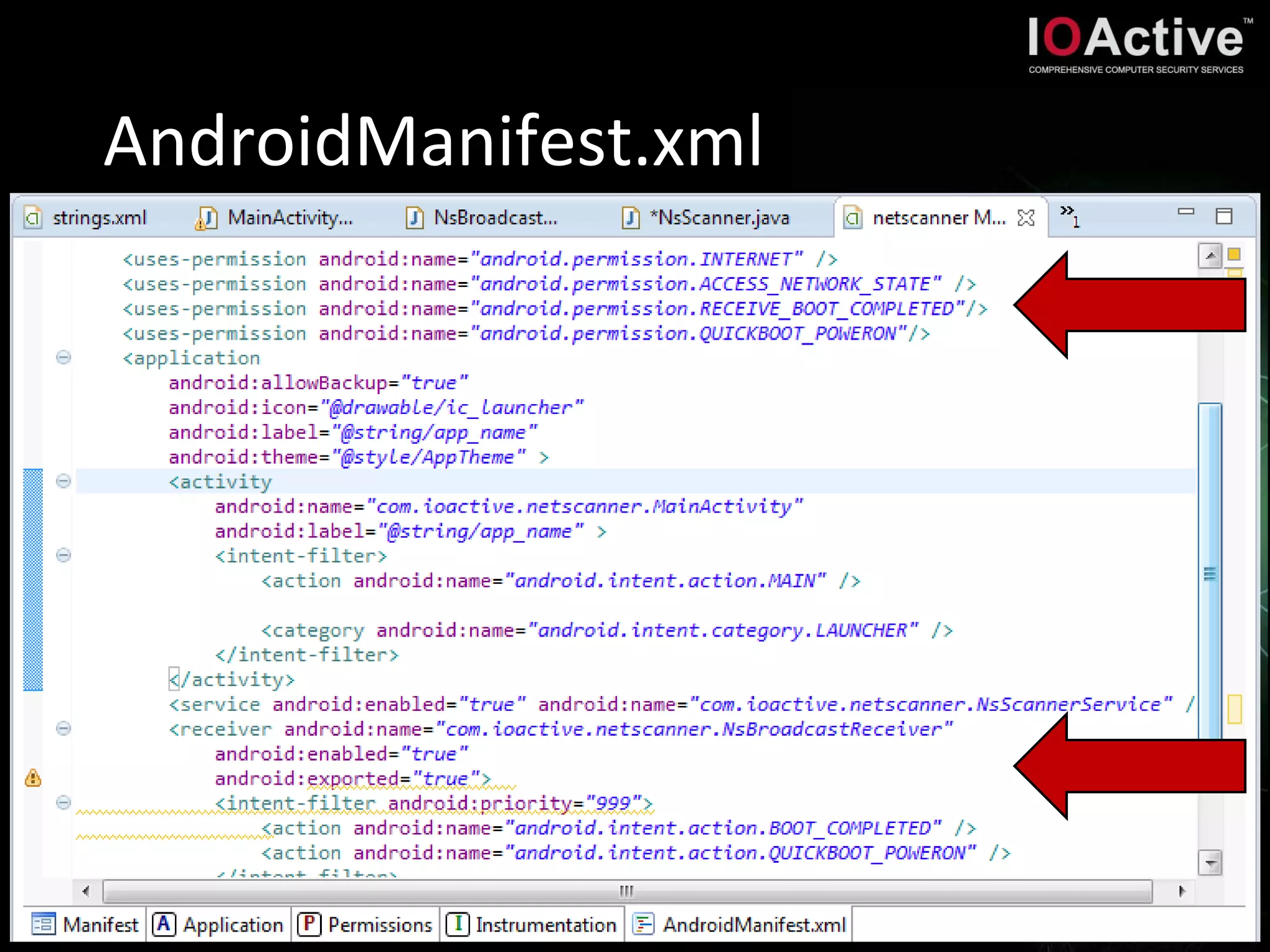Click the android:allowBackup="true" attribute
This screenshot has height=952, width=1270.
click(x=319, y=382)
